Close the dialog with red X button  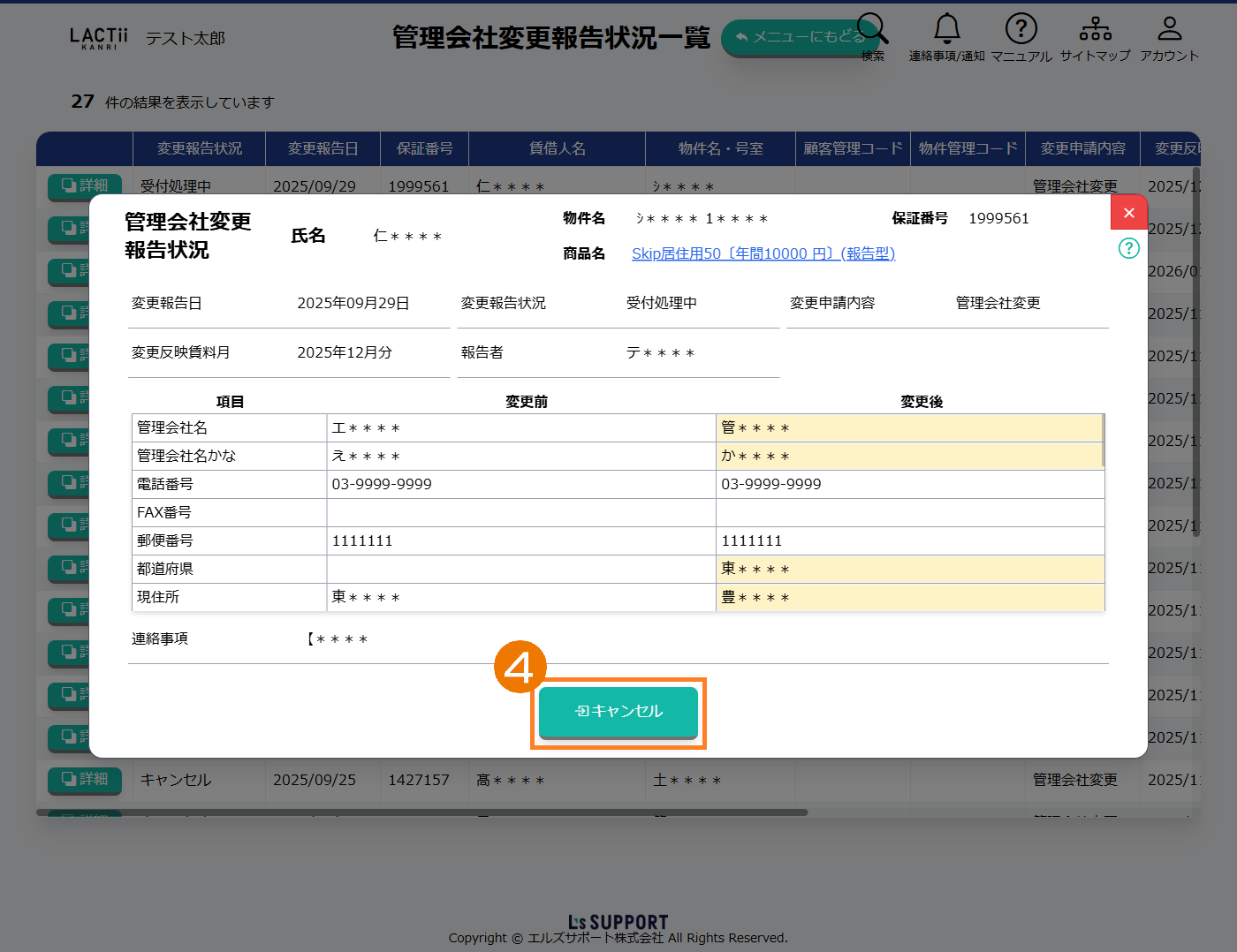1128,213
